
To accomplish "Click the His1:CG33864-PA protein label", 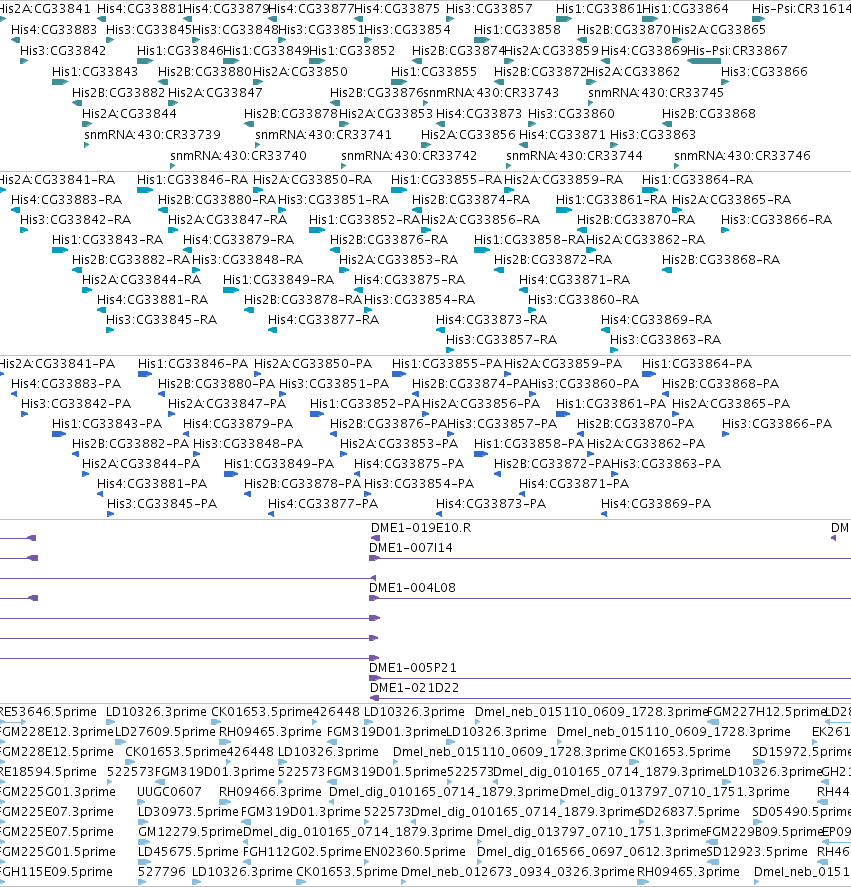I will pos(697,364).
